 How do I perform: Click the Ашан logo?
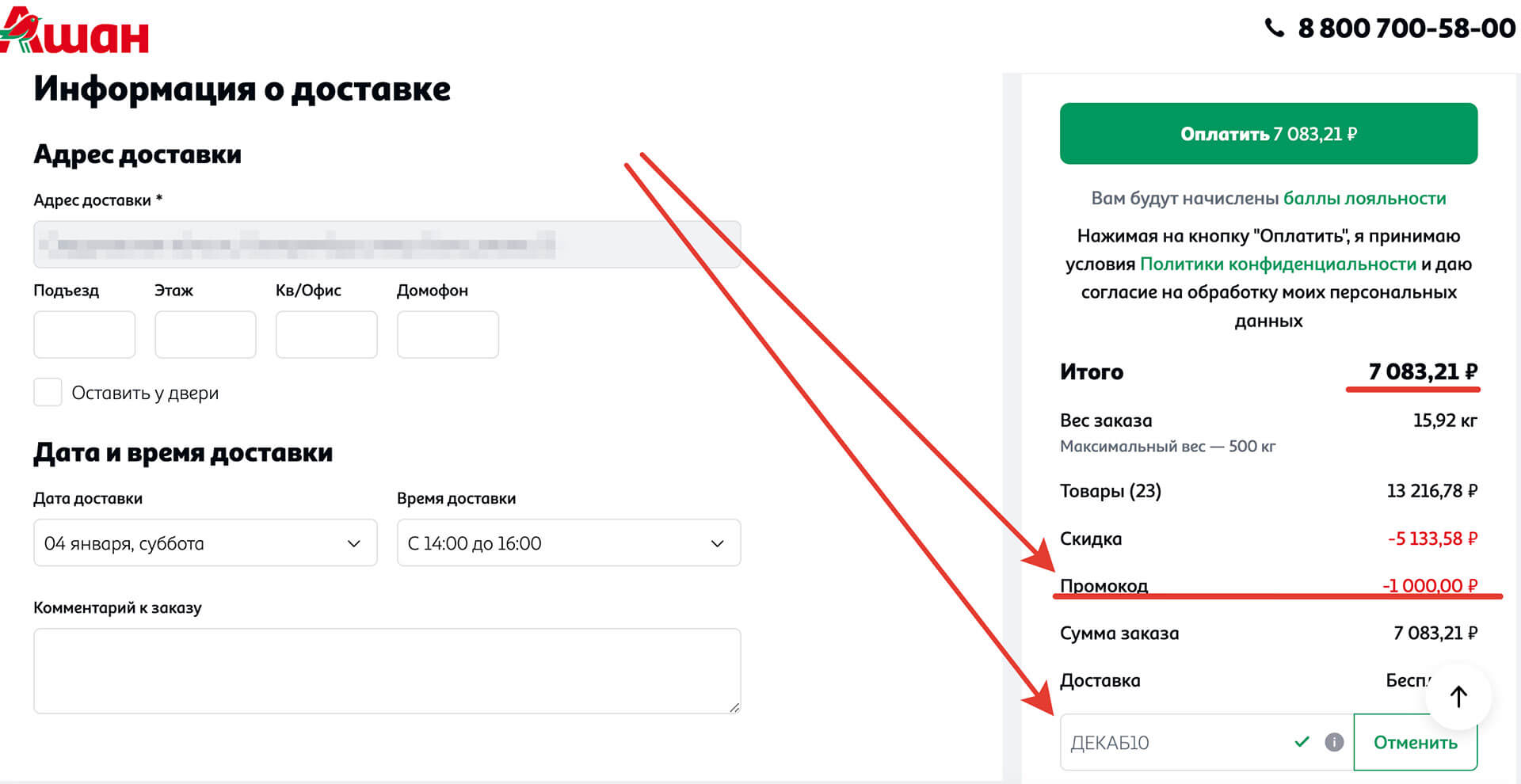click(75, 30)
